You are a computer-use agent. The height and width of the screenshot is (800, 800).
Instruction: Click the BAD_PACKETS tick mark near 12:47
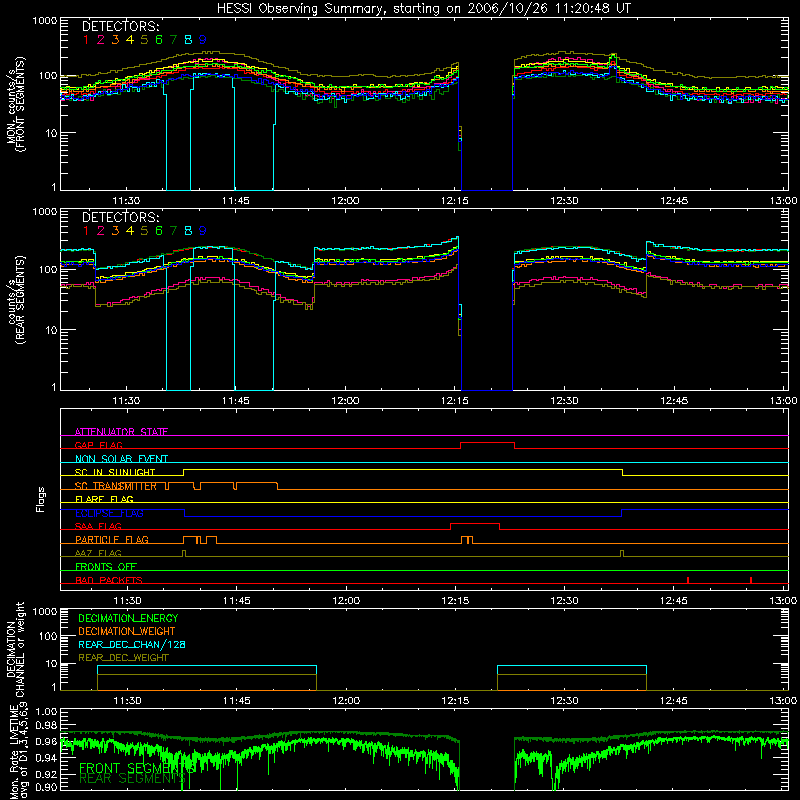(688, 580)
